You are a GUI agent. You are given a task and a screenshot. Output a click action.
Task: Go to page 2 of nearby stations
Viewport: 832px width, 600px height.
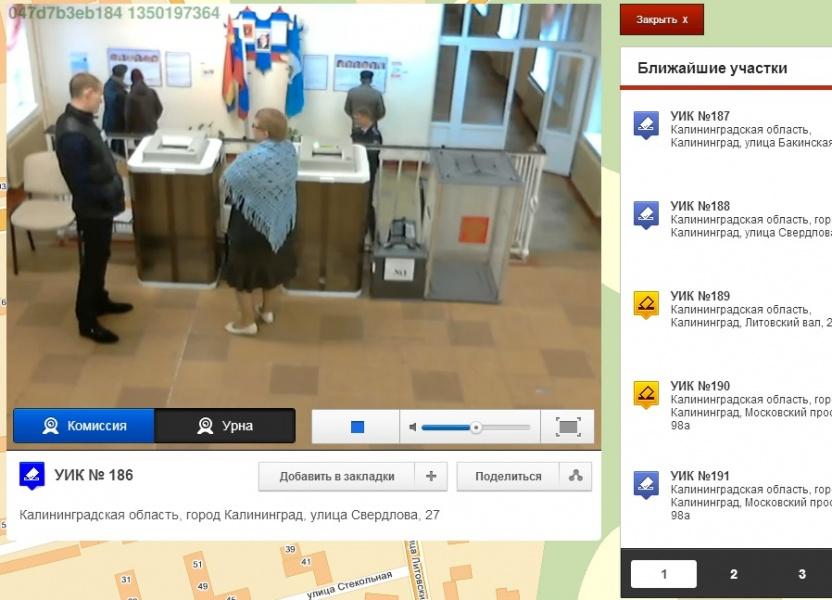point(733,574)
